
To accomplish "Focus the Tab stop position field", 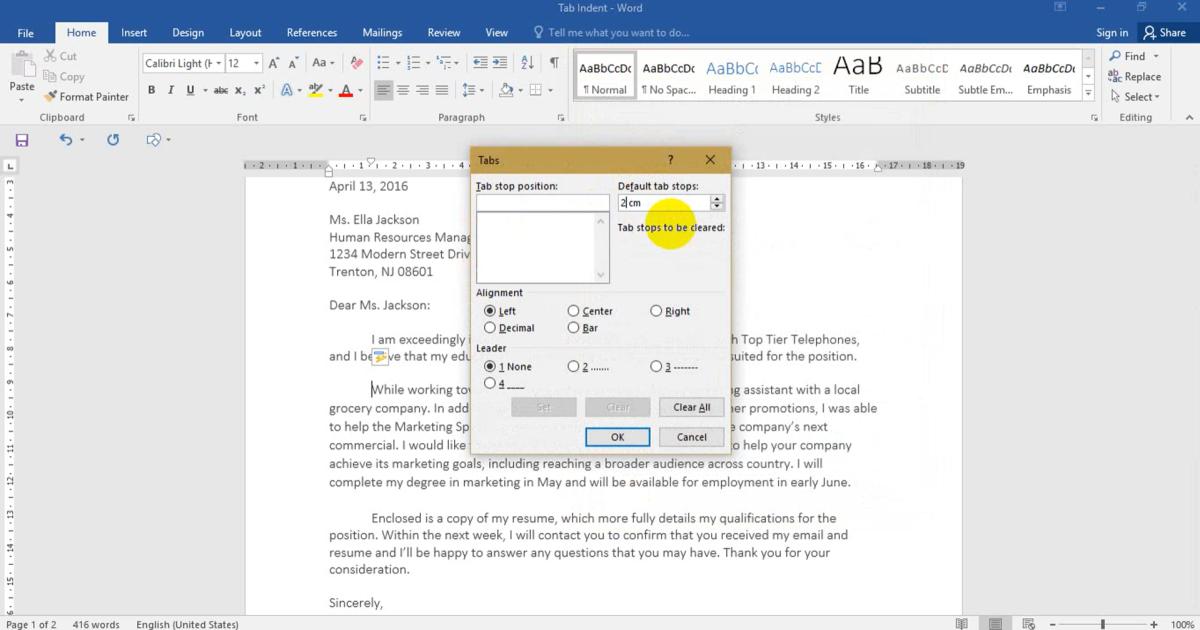I will click(x=542, y=203).
